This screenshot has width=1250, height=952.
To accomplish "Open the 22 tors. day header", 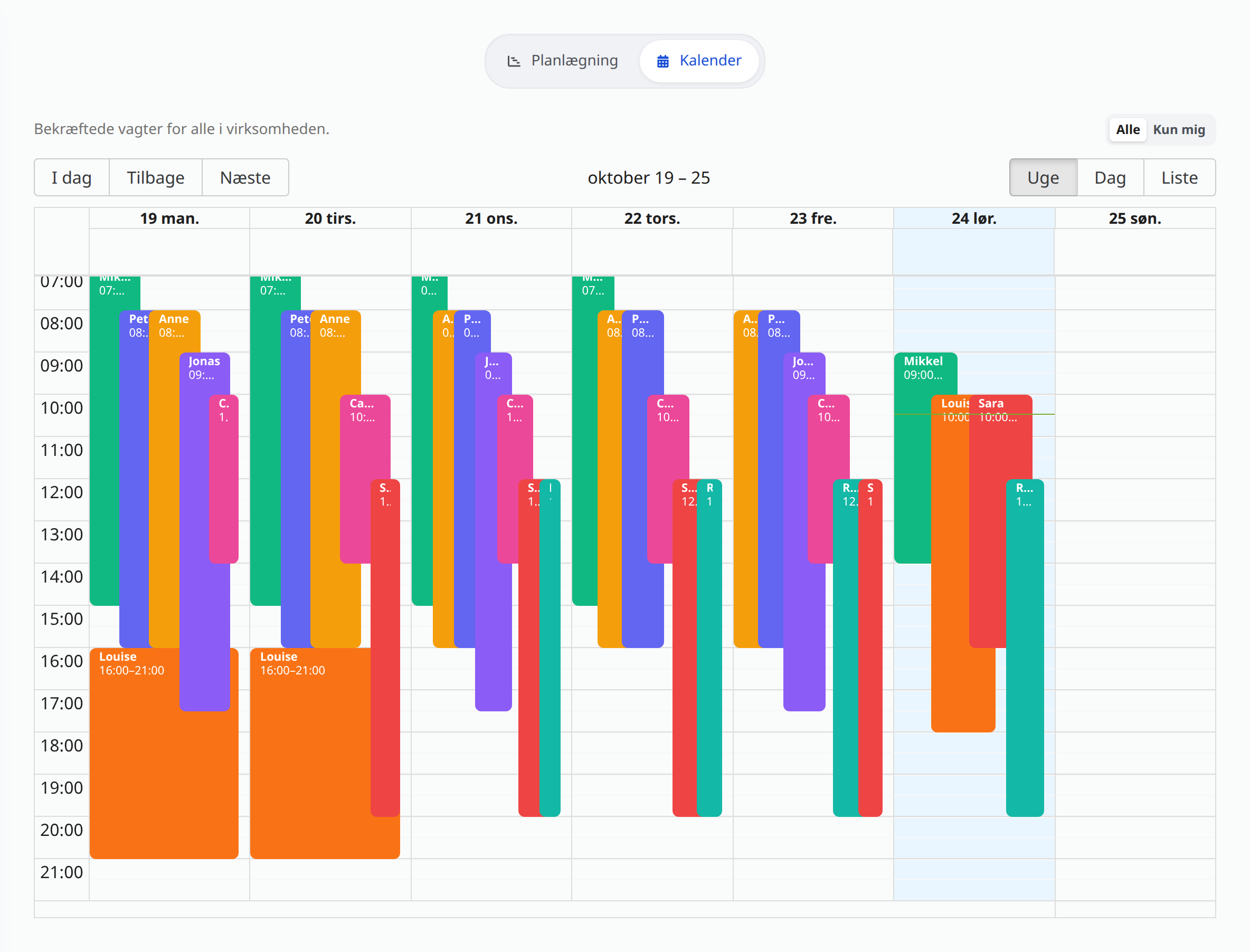I will pos(652,218).
